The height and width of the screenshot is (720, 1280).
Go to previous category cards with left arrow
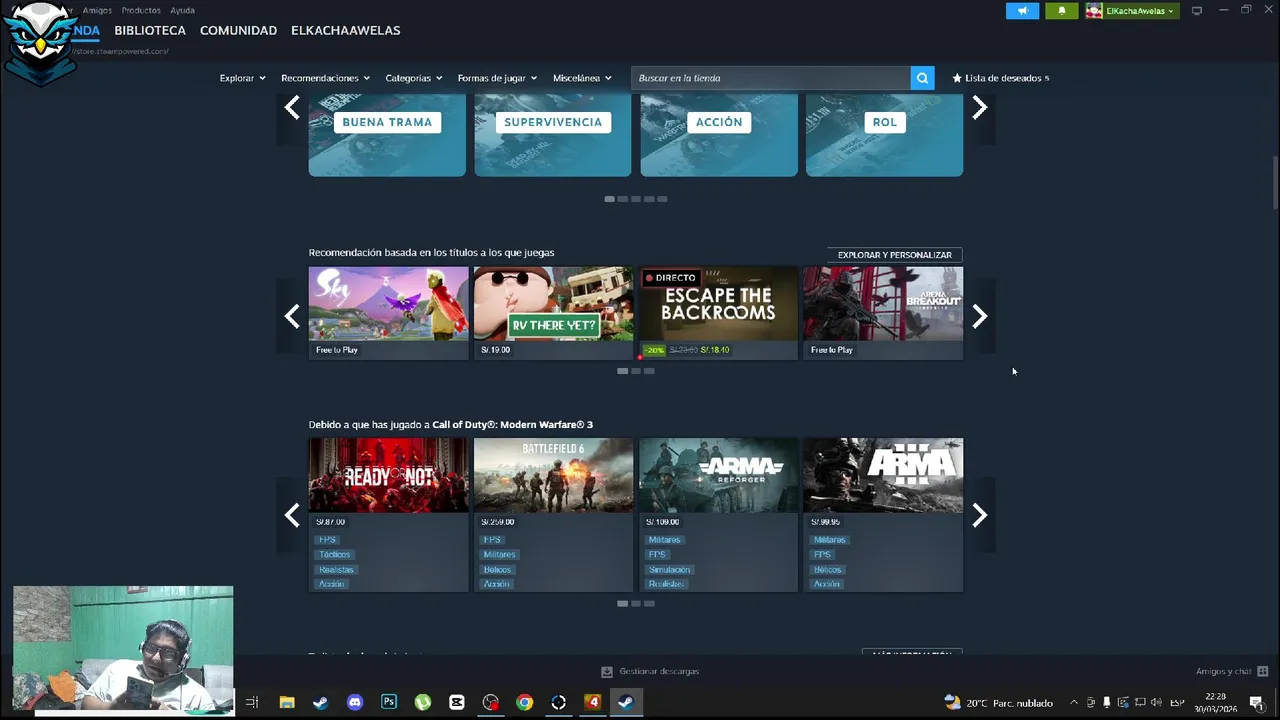point(292,107)
